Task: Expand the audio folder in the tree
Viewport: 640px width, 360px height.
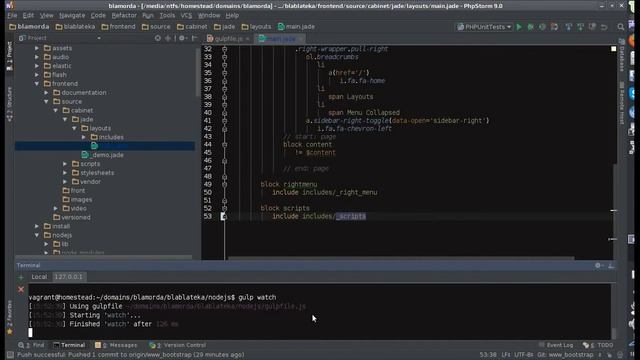Action: 37,57
